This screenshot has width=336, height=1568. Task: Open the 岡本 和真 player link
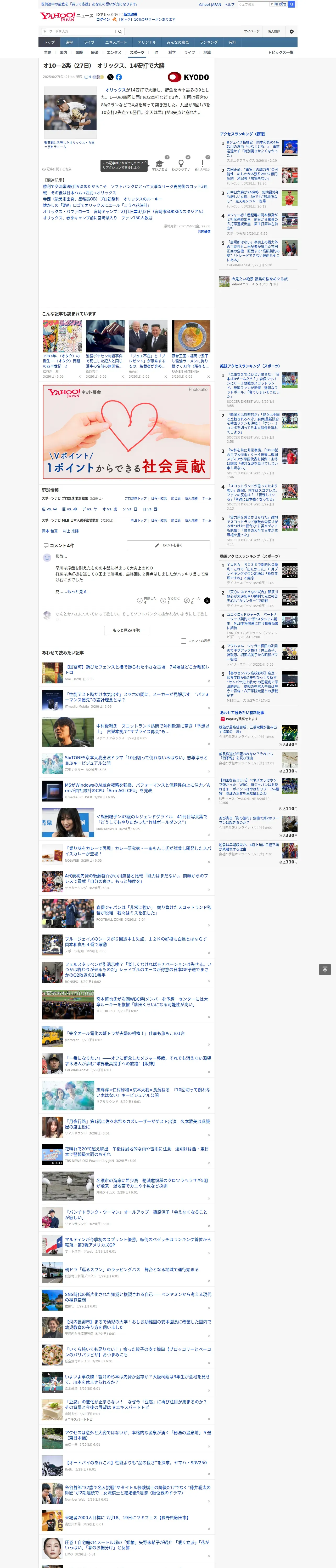[50, 531]
